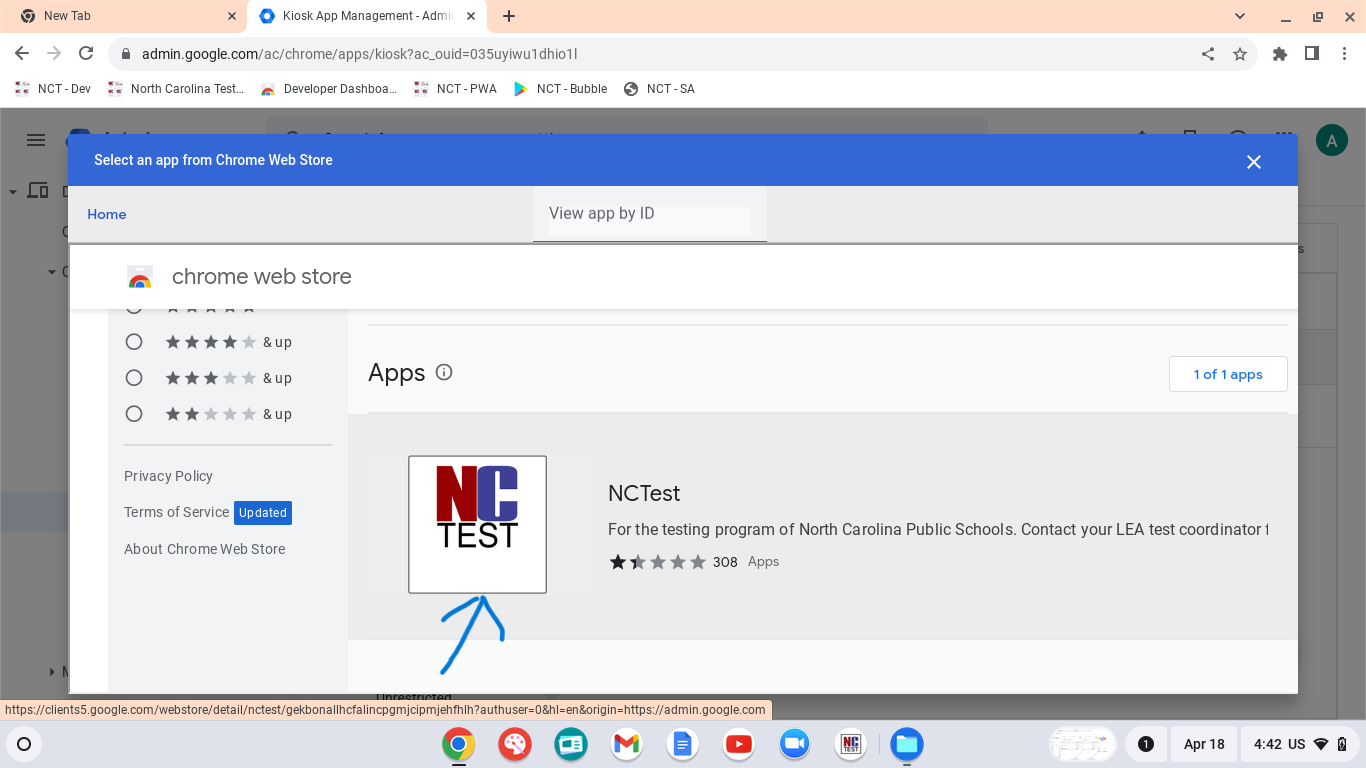1366x768 pixels.
Task: Toggle the browser side panel icon
Action: coord(1312,54)
